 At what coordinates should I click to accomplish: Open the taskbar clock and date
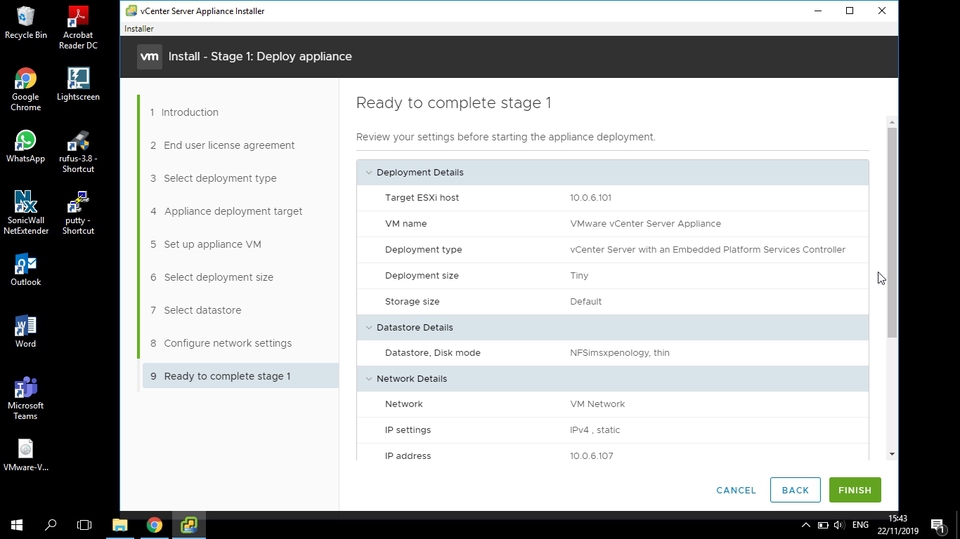coord(898,525)
